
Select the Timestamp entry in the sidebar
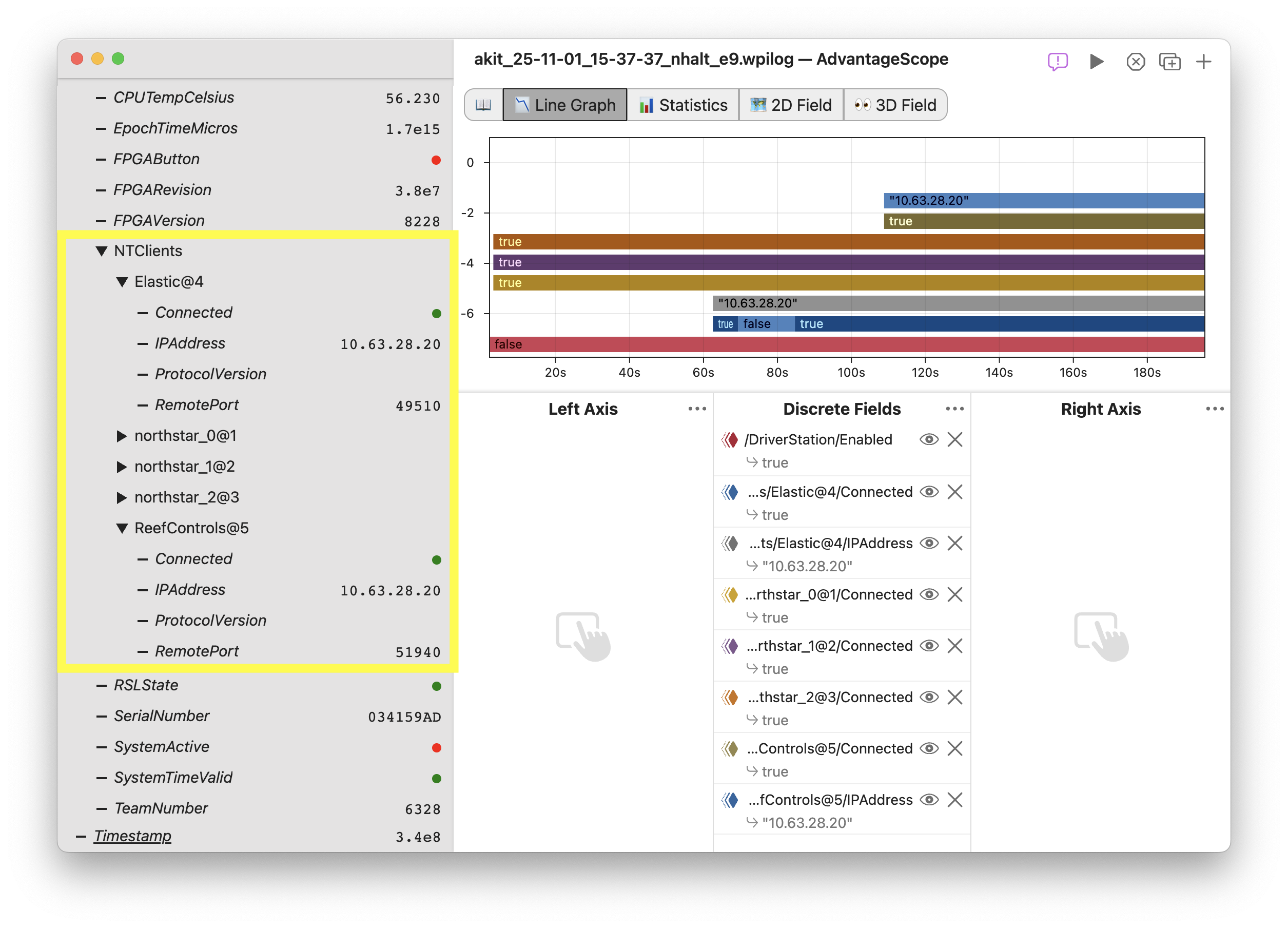[132, 836]
